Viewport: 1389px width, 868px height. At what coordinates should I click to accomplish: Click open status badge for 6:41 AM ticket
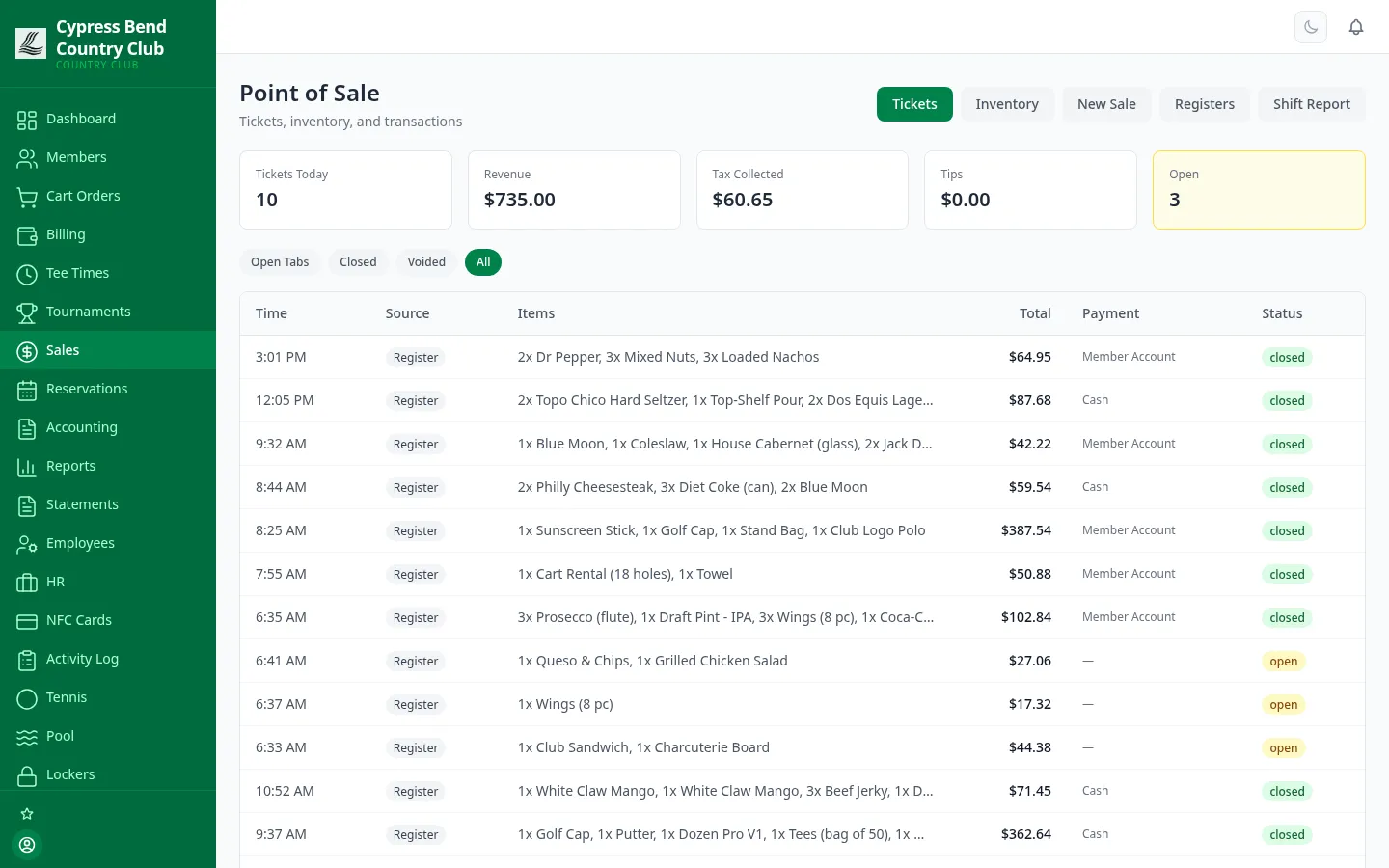pyautogui.click(x=1284, y=662)
